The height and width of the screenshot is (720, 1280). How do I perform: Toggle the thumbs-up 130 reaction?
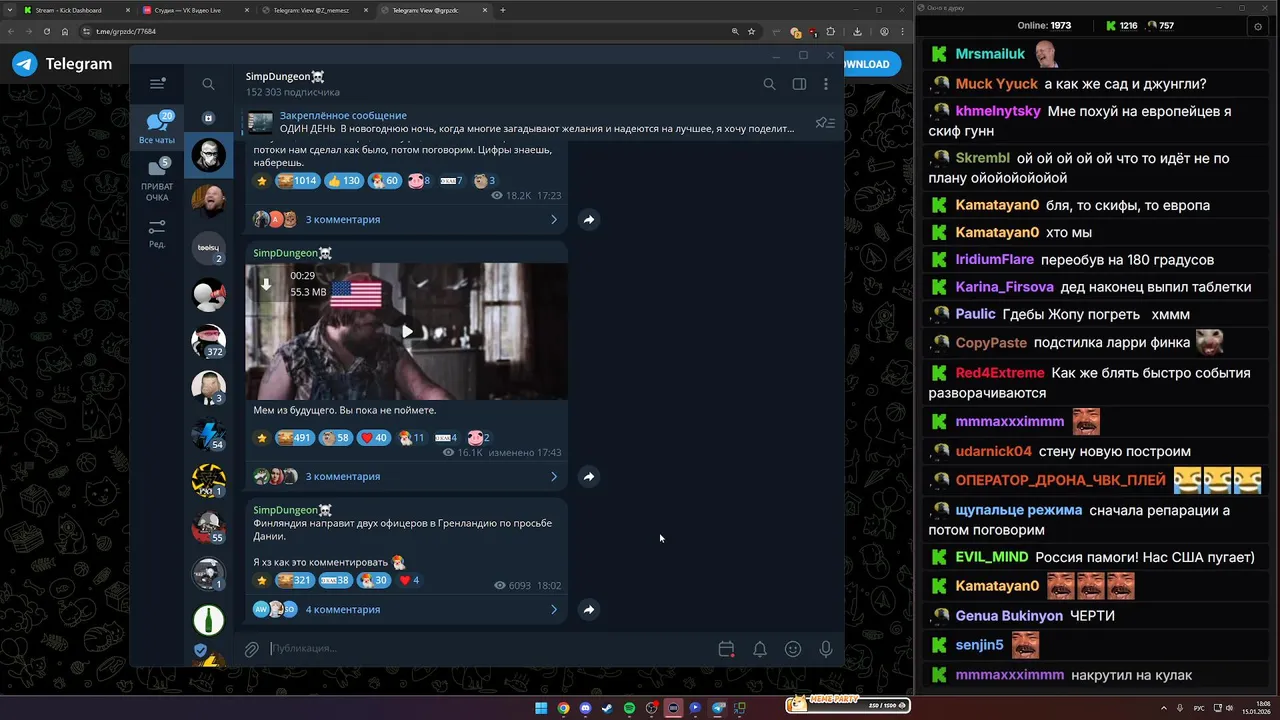pos(343,181)
